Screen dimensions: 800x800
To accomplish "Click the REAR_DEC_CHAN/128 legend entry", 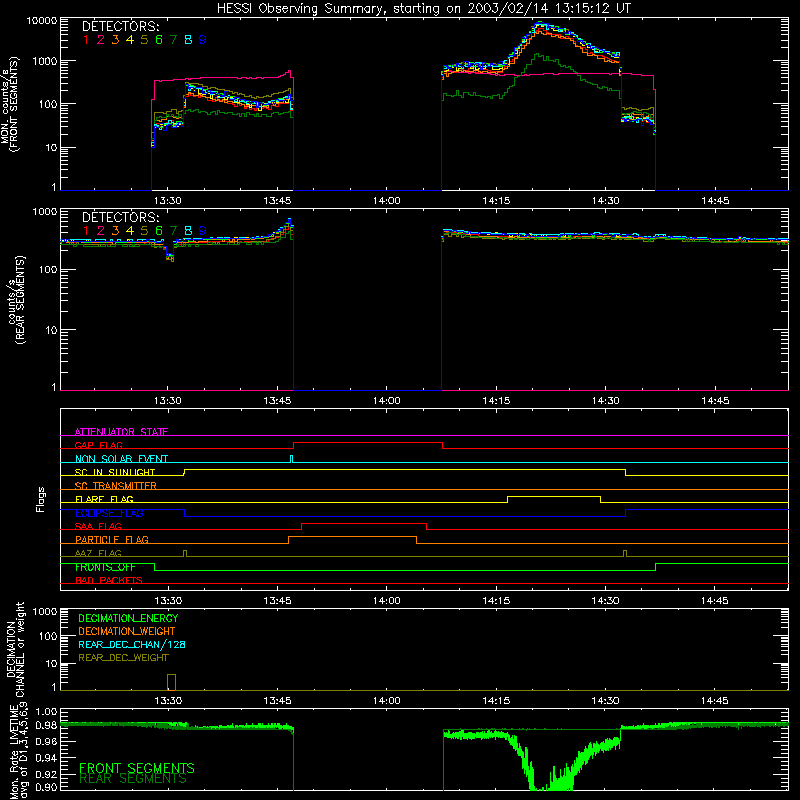I will point(132,645).
